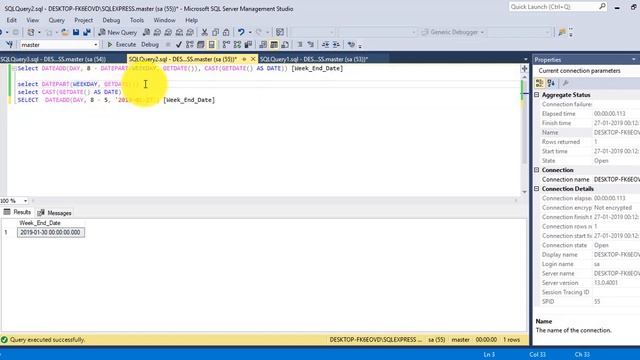This screenshot has width=640, height=360.
Task: Click the Analysis Services MDX Query icon
Action: [157, 32]
